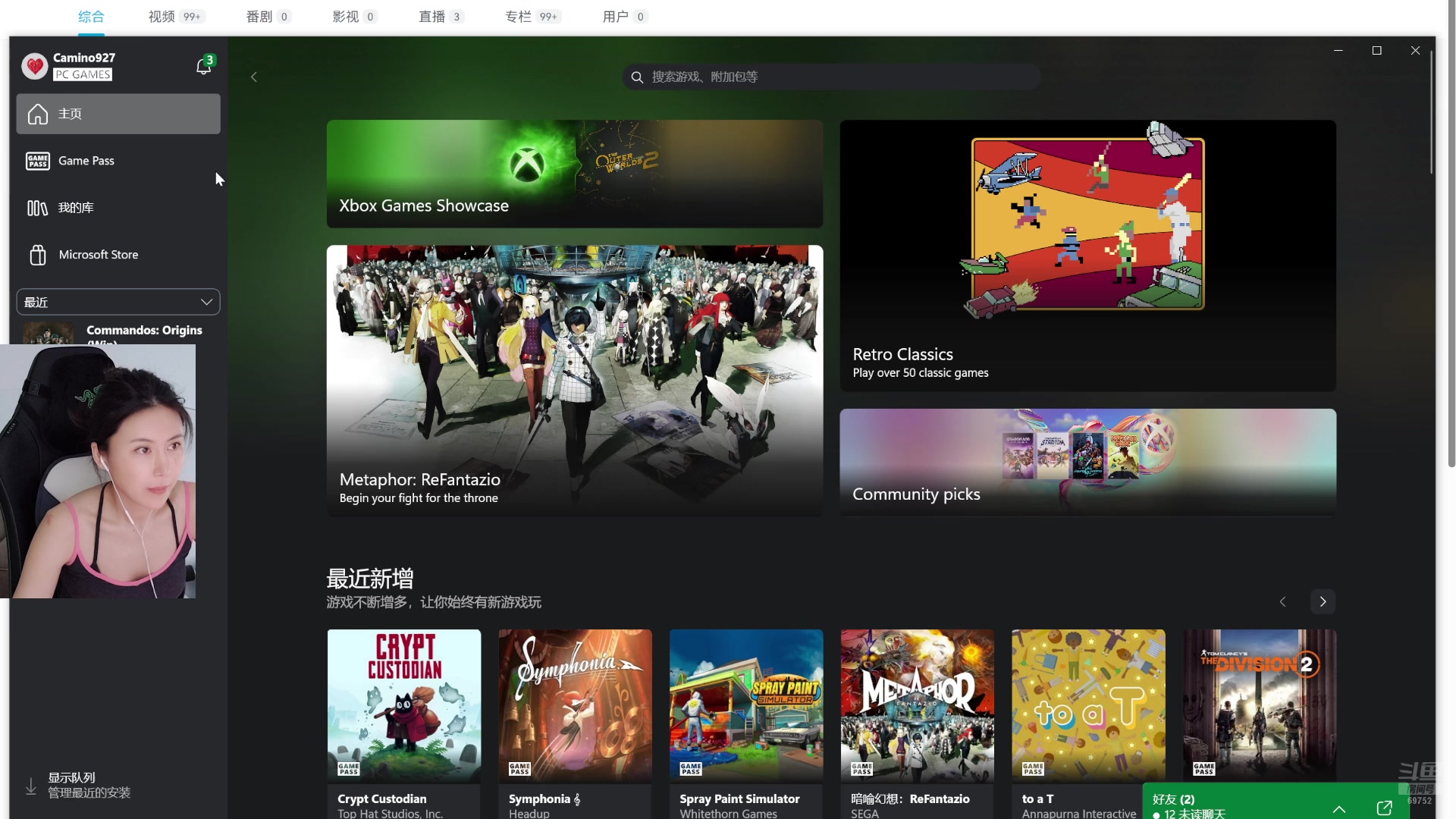Click the home house icon
The height and width of the screenshot is (819, 1456).
point(37,114)
